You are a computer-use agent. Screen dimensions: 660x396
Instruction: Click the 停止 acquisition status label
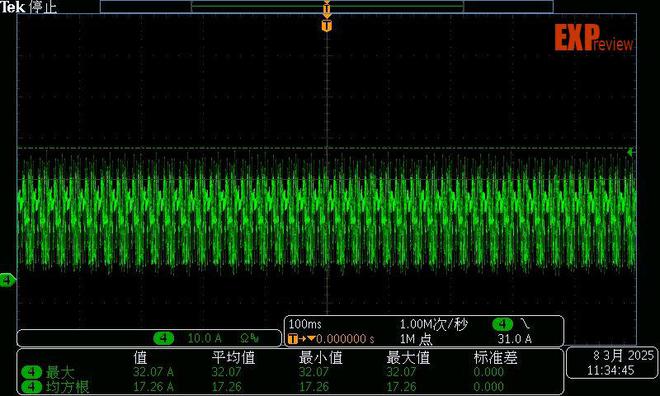43,7
